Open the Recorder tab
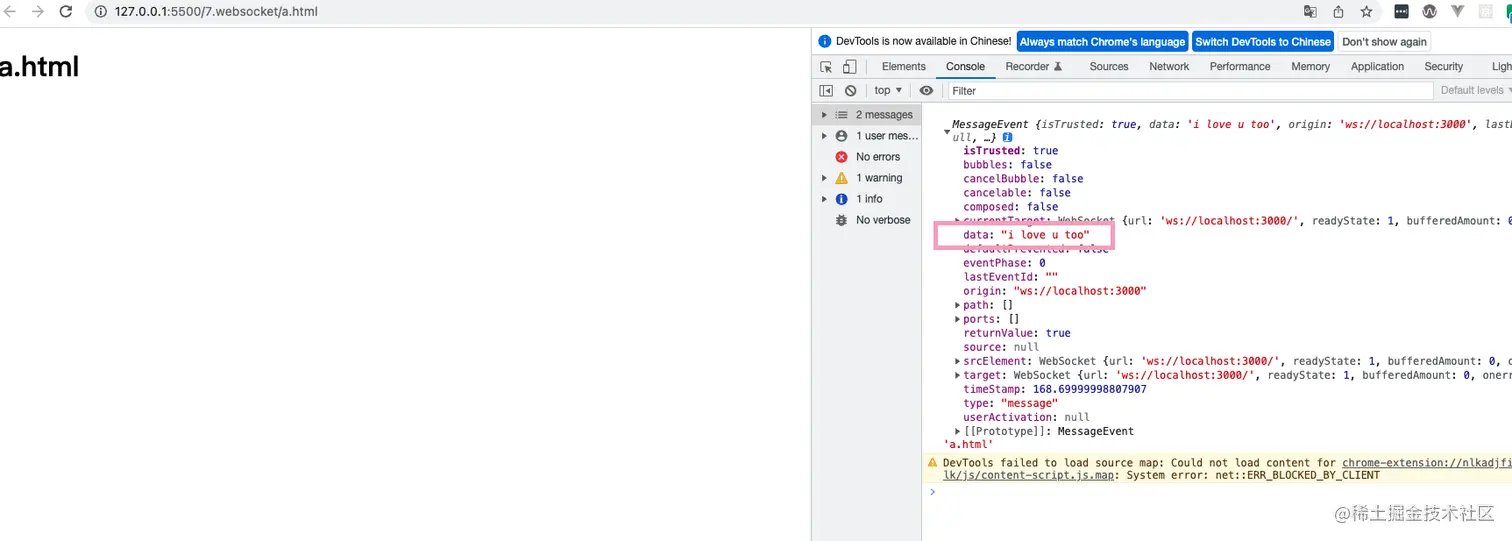Image resolution: width=1512 pixels, height=541 pixels. 1035,67
